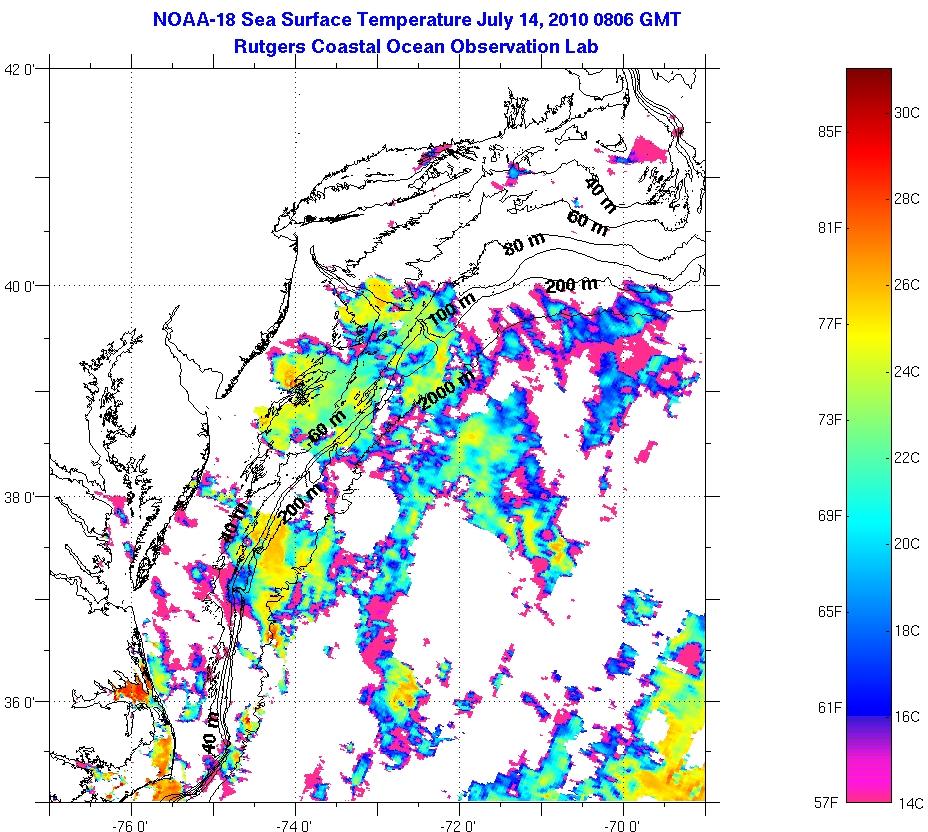This screenshot has width=928, height=832.
Task: Click the '28C' colorbar label
Action: click(x=906, y=199)
